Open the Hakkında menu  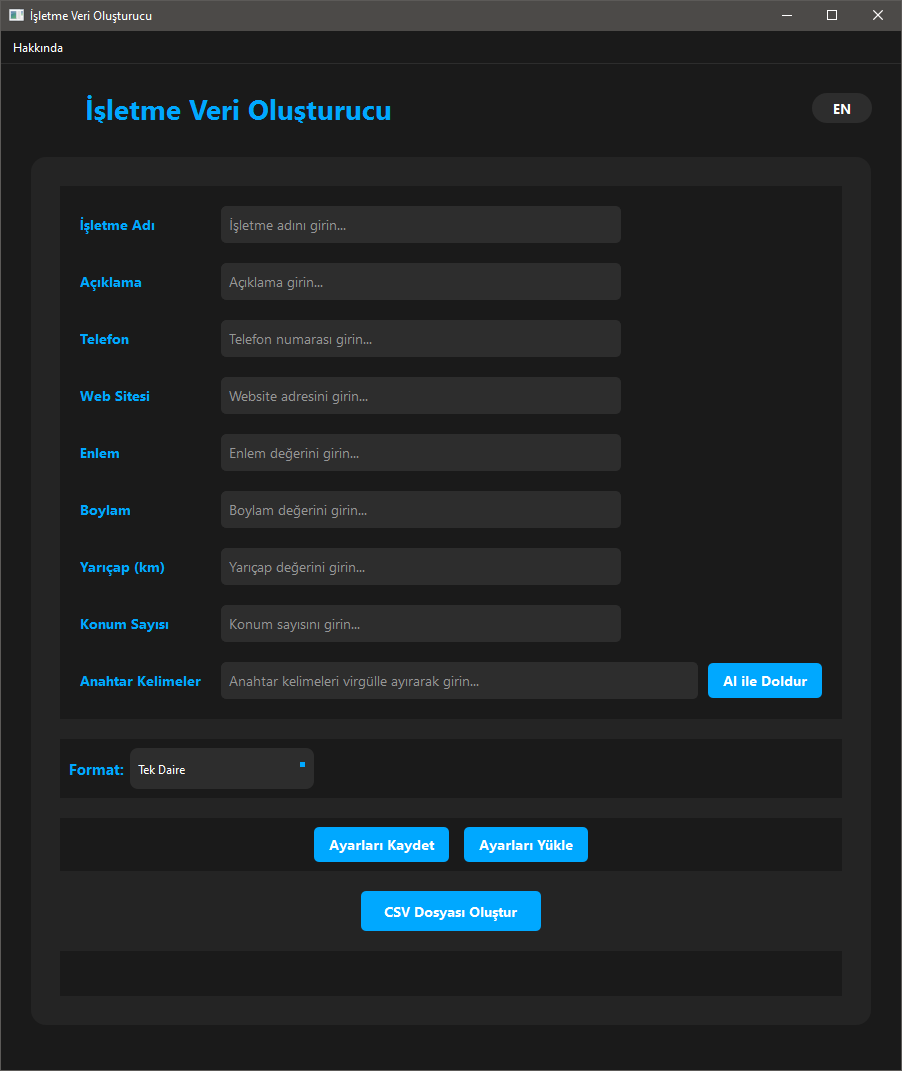[38, 48]
